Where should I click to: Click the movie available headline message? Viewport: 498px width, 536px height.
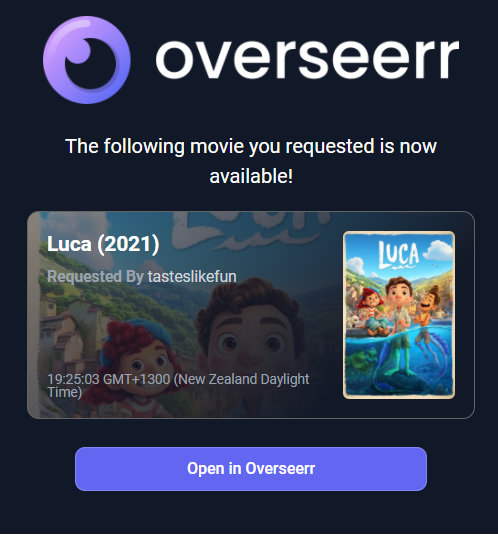pos(251,161)
